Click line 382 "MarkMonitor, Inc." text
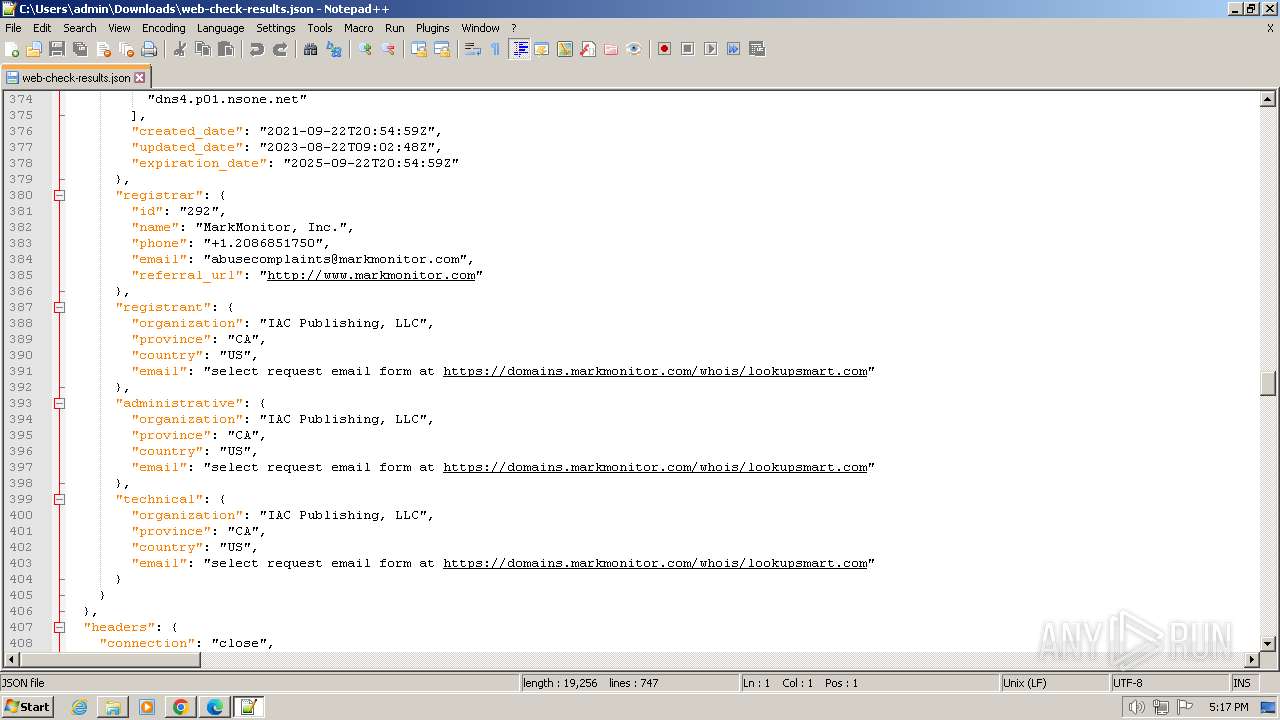The image size is (1280, 720). (274, 227)
